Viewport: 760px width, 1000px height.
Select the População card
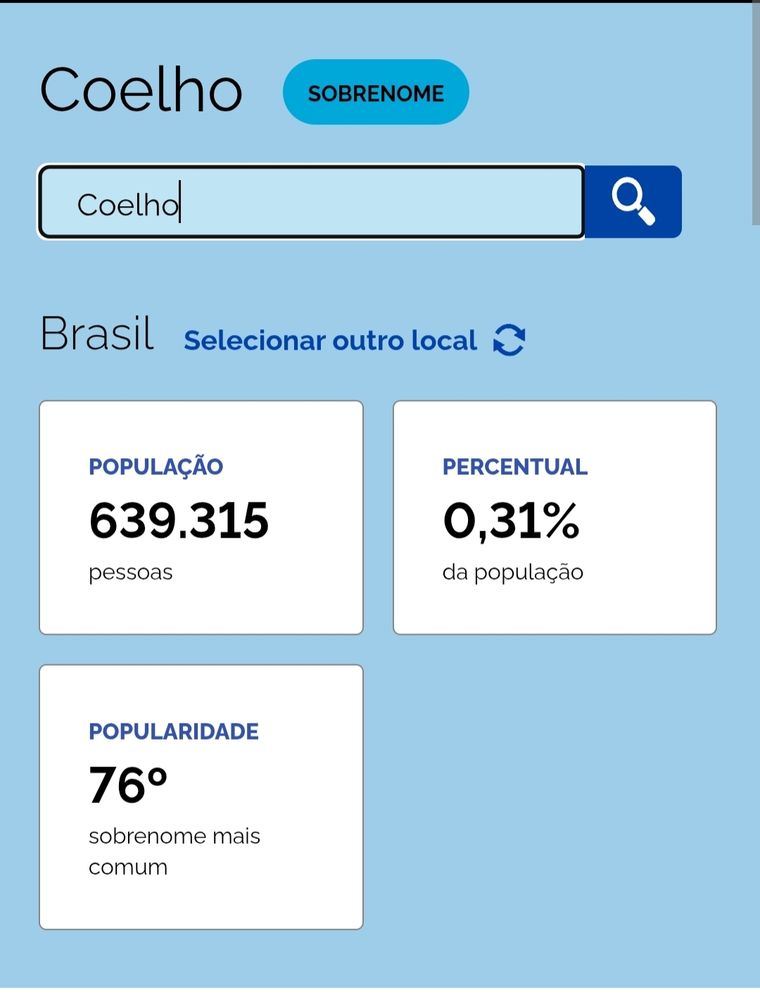[201, 517]
